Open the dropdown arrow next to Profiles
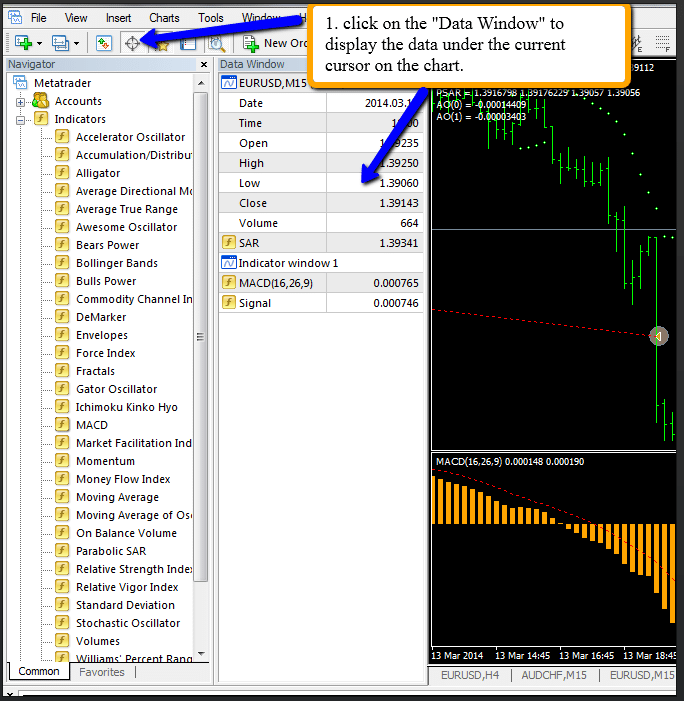This screenshot has height=701, width=684. [x=76, y=43]
